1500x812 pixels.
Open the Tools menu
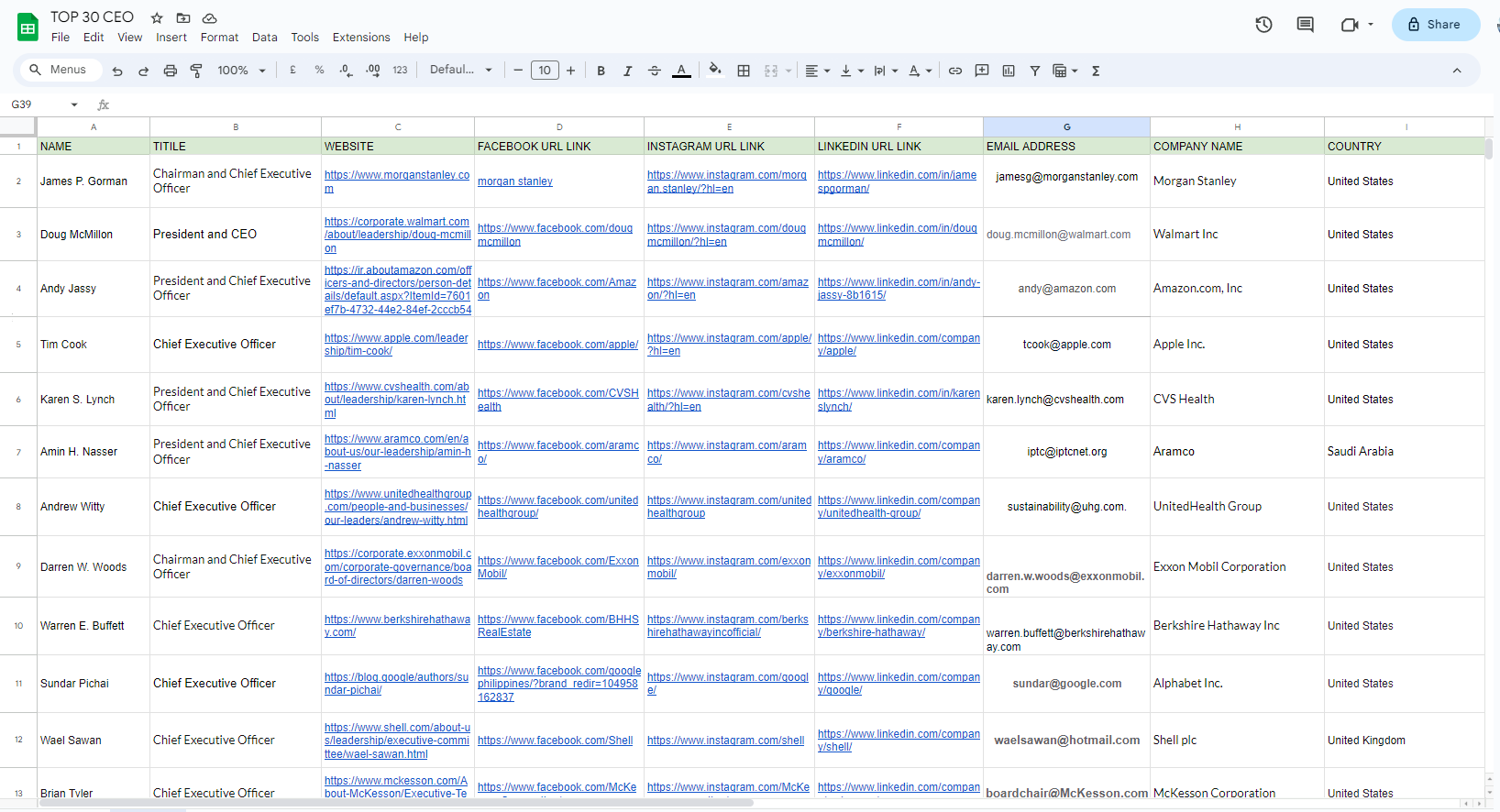[305, 38]
